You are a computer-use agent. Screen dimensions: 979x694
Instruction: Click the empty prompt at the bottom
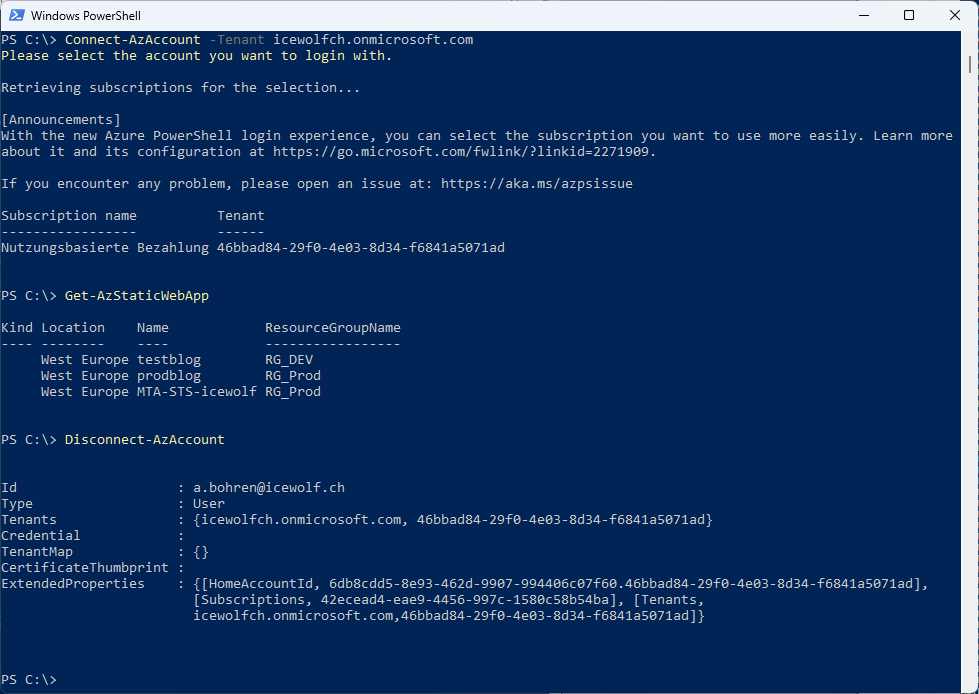(29, 680)
